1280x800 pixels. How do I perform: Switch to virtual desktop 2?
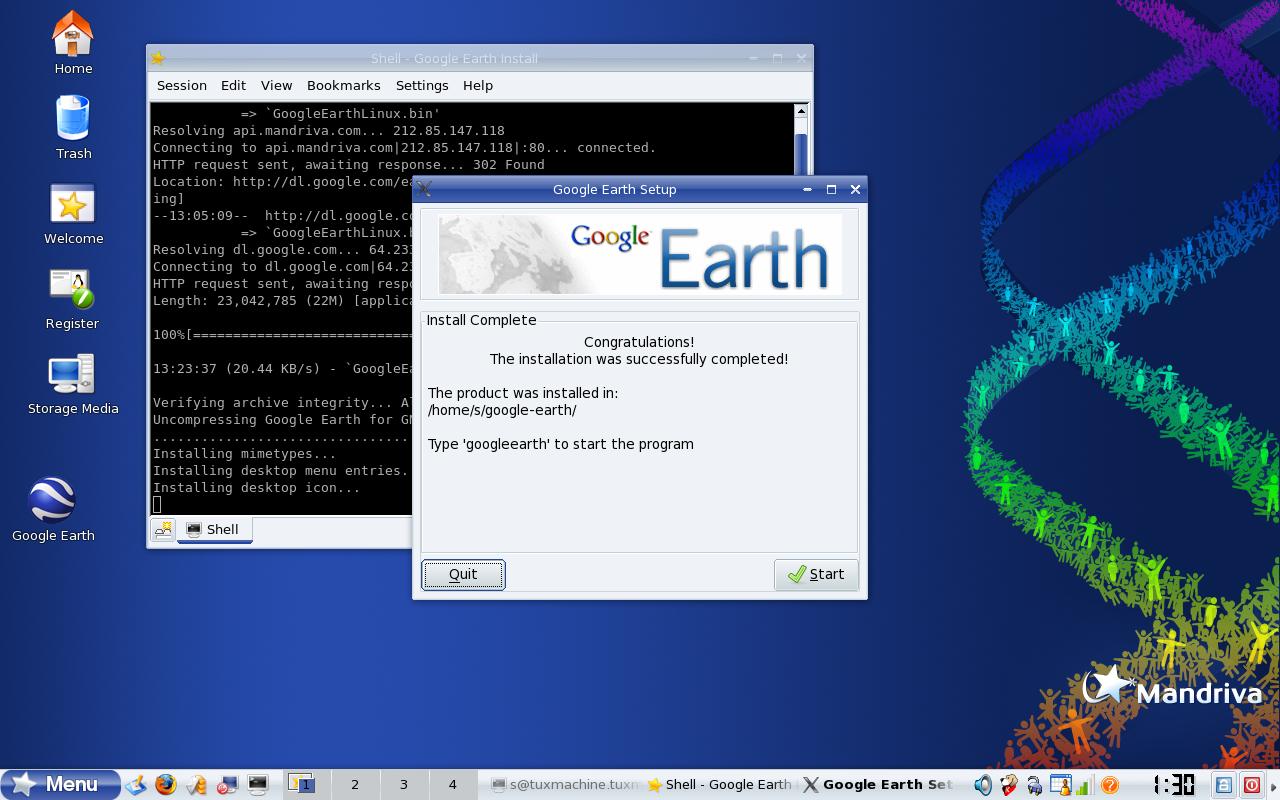click(x=354, y=784)
